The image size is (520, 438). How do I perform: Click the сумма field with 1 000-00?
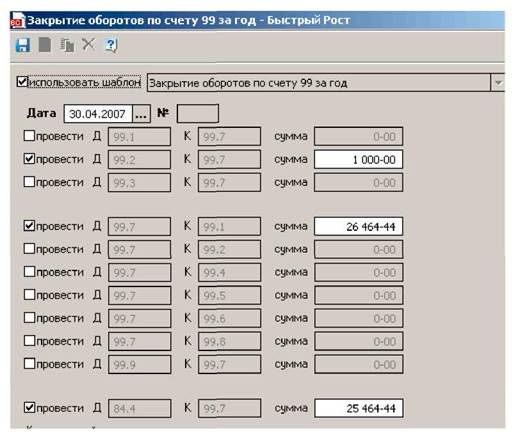[358, 160]
